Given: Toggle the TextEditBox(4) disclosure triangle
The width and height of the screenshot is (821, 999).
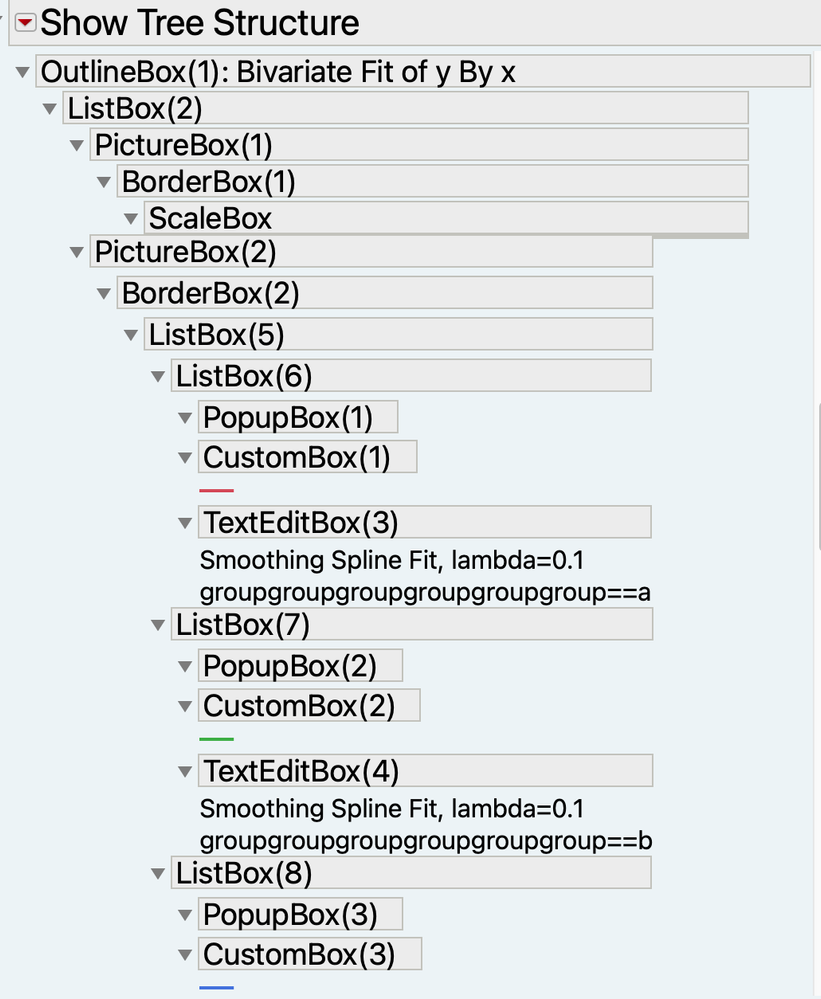Looking at the screenshot, I should coord(185,772).
